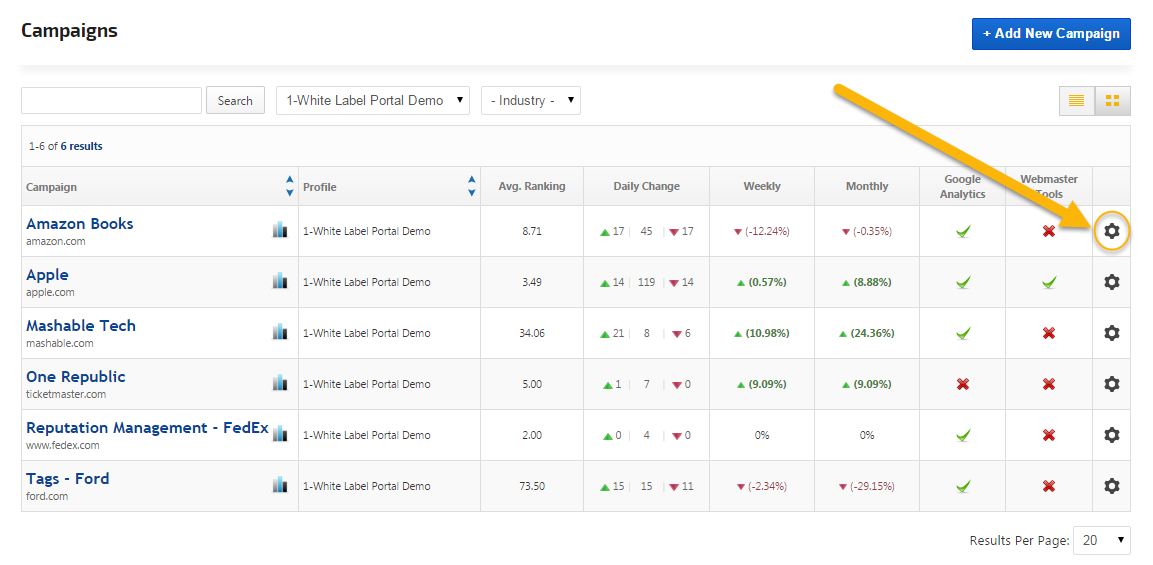Open the Reputation Management - FedEx campaign

pos(147,428)
